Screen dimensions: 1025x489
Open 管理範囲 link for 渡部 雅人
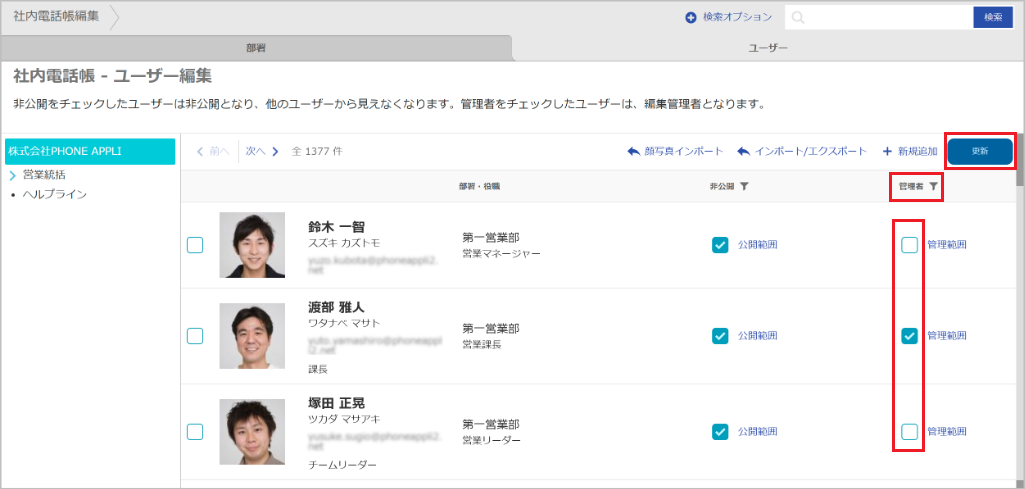(x=947, y=336)
